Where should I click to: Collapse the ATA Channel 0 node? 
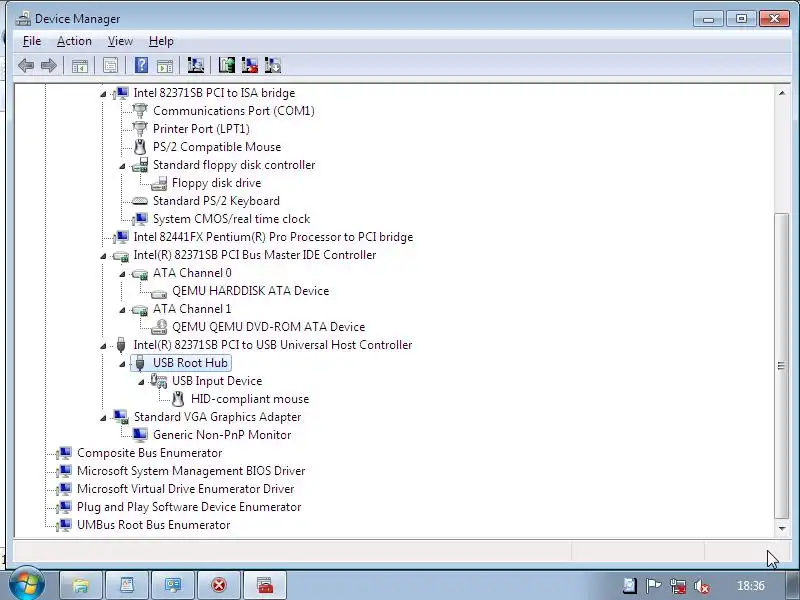pos(122,274)
